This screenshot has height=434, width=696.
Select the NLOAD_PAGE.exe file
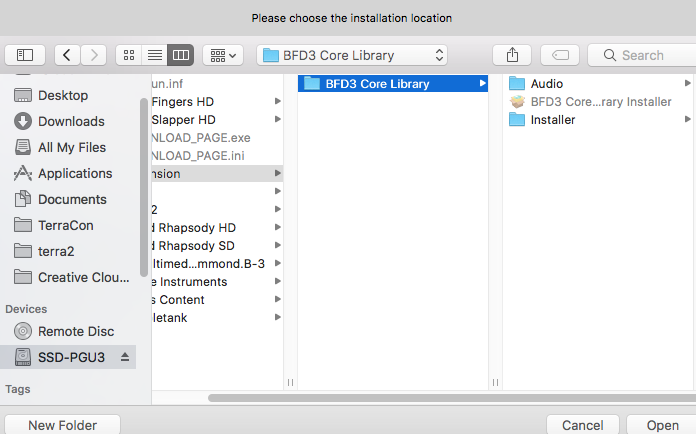point(217,138)
